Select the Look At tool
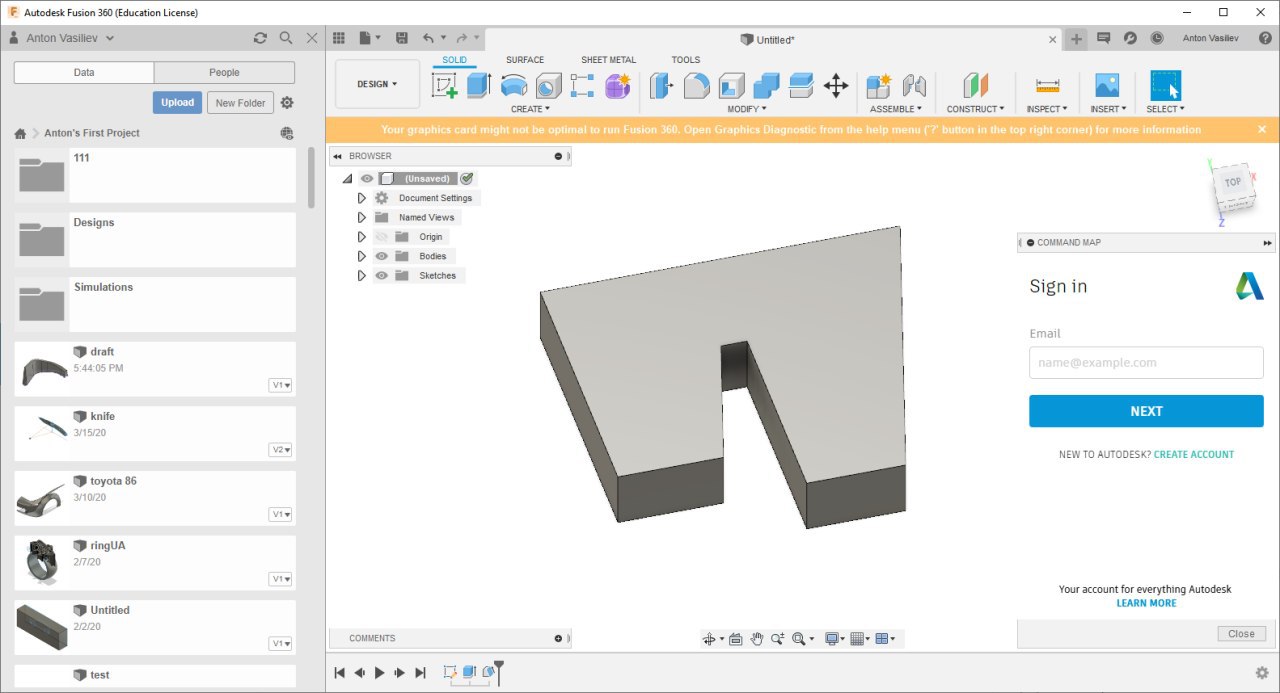The width and height of the screenshot is (1280, 693). click(x=735, y=639)
